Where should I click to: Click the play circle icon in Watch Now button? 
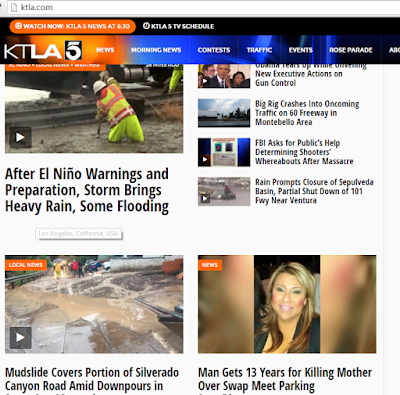click(18, 26)
